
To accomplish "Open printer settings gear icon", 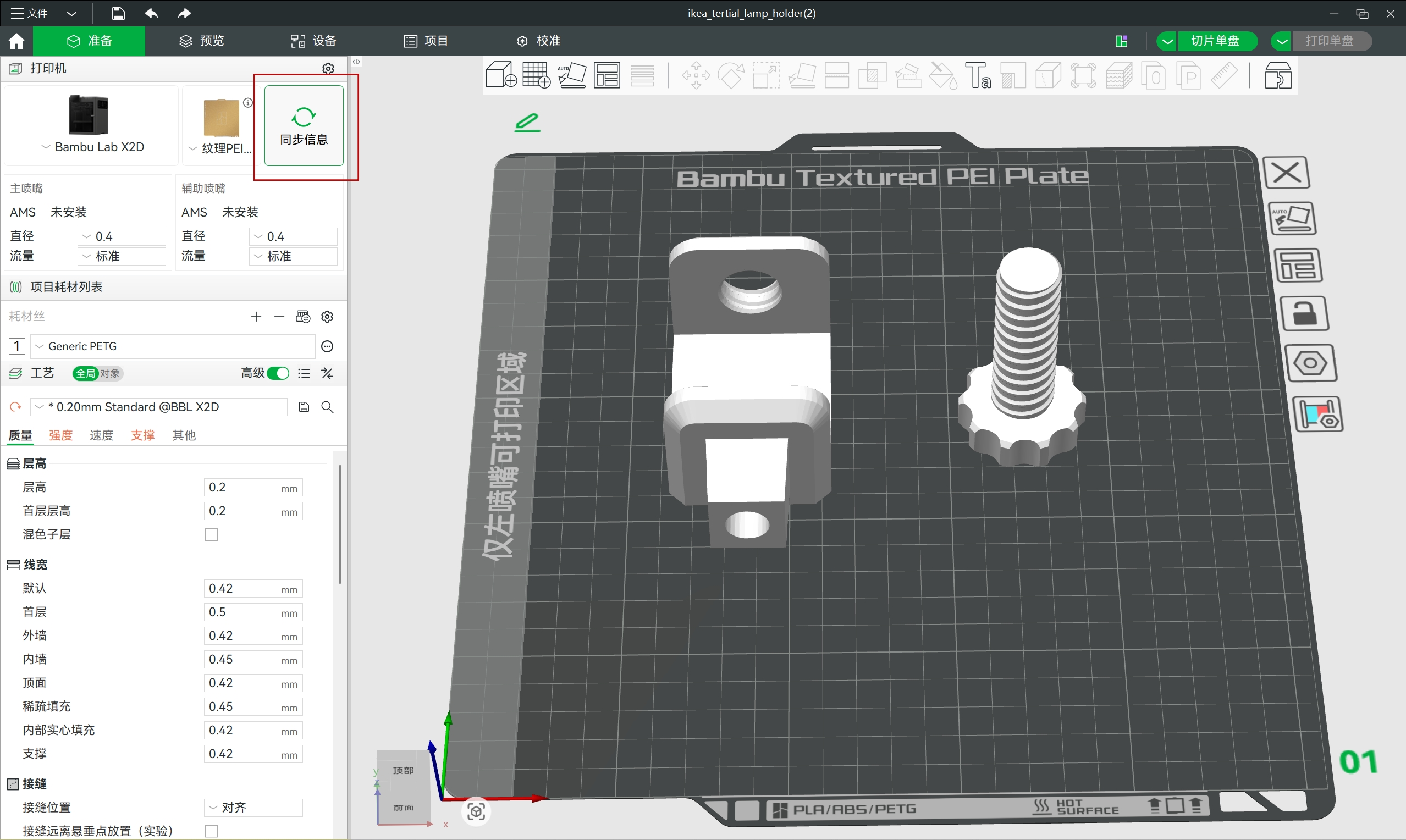I will pyautogui.click(x=328, y=69).
